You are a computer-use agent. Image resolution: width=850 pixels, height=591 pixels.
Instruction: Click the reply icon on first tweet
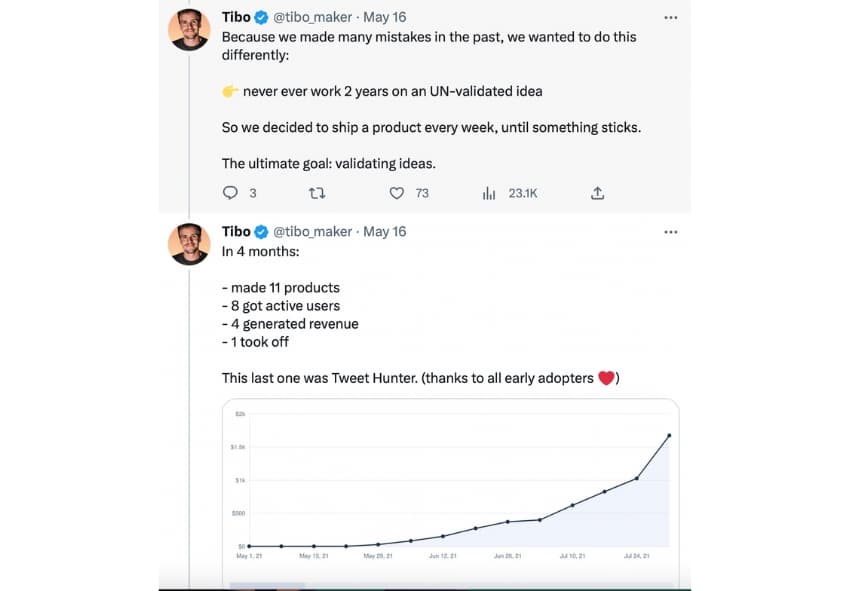(x=230, y=193)
